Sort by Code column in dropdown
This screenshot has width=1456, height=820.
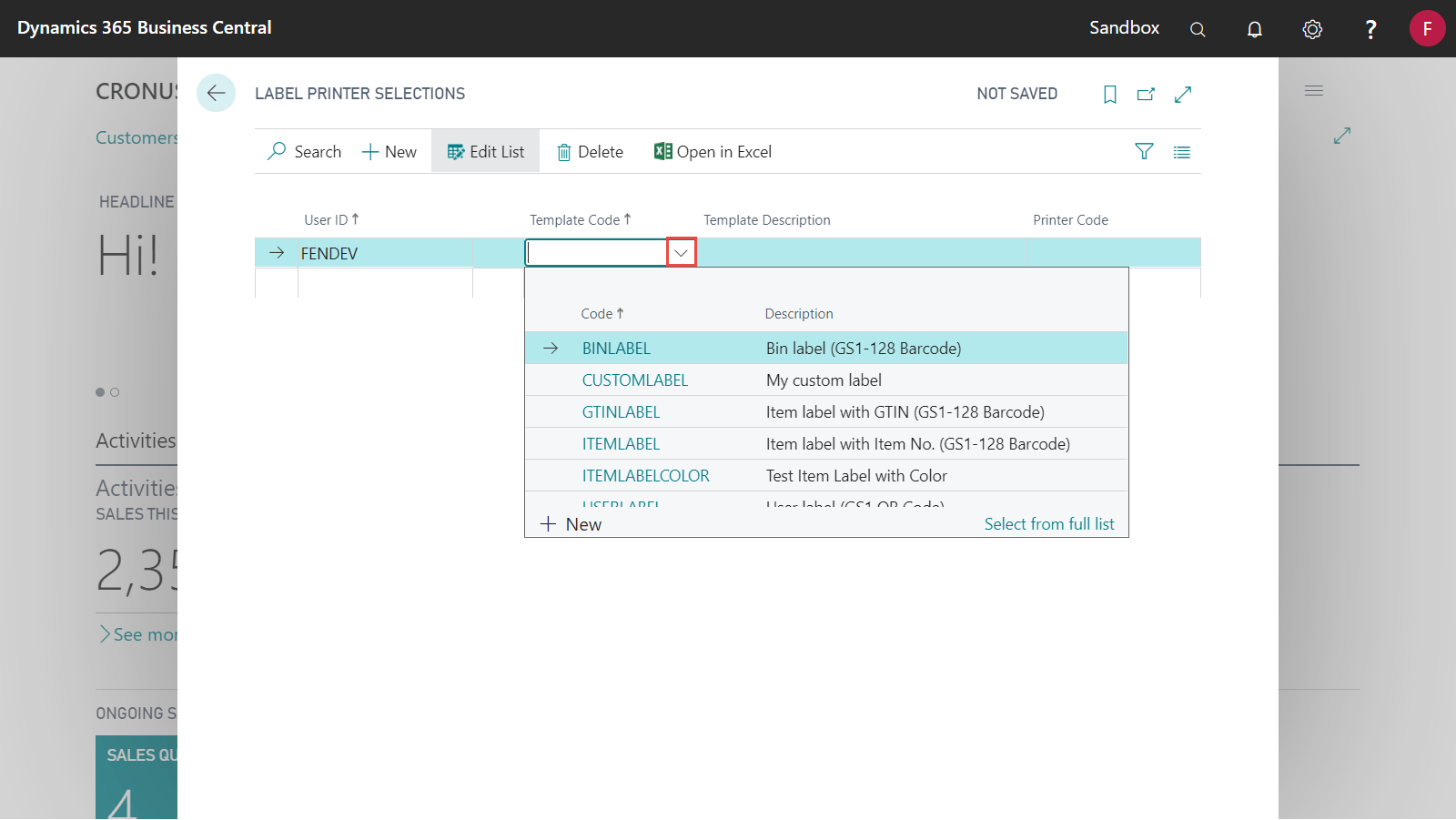[602, 314]
